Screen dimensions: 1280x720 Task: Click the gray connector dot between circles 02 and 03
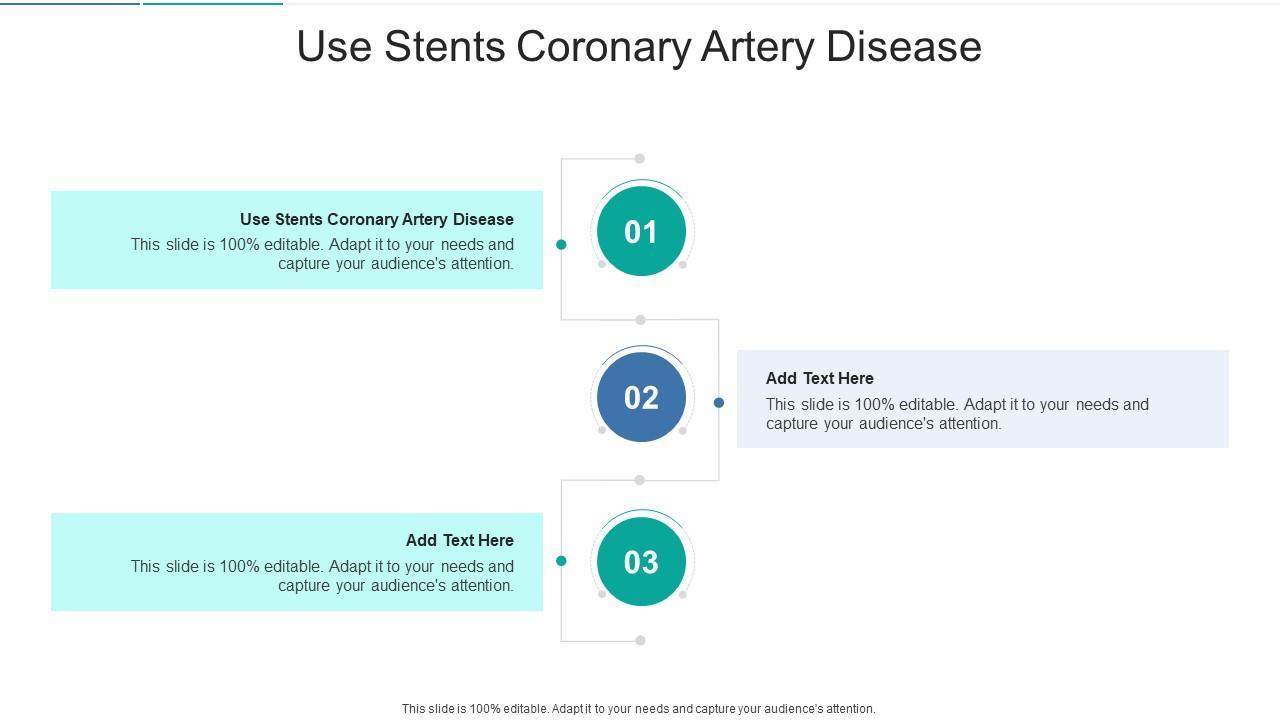point(640,480)
